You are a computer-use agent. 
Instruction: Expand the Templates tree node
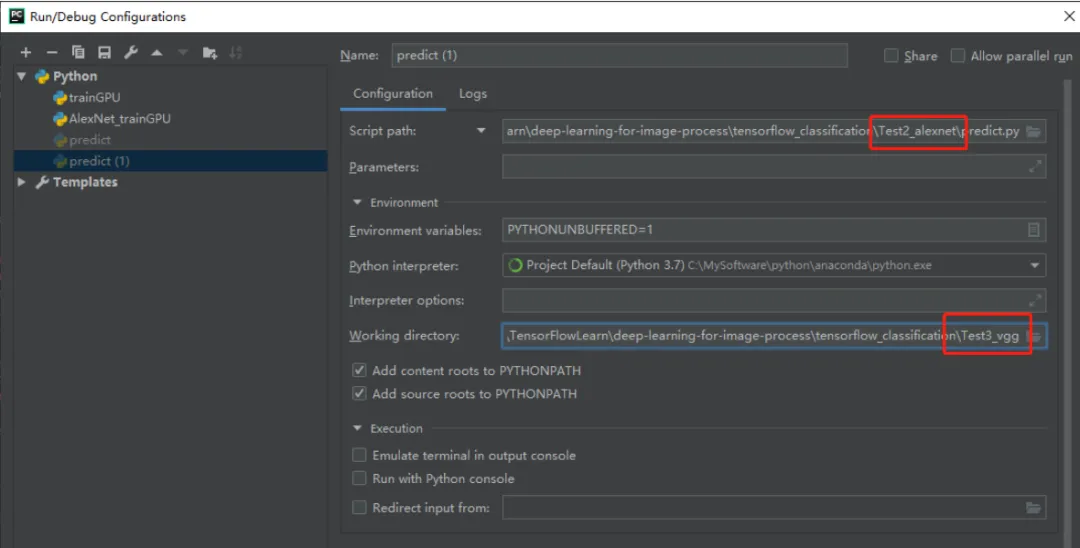click(x=22, y=182)
